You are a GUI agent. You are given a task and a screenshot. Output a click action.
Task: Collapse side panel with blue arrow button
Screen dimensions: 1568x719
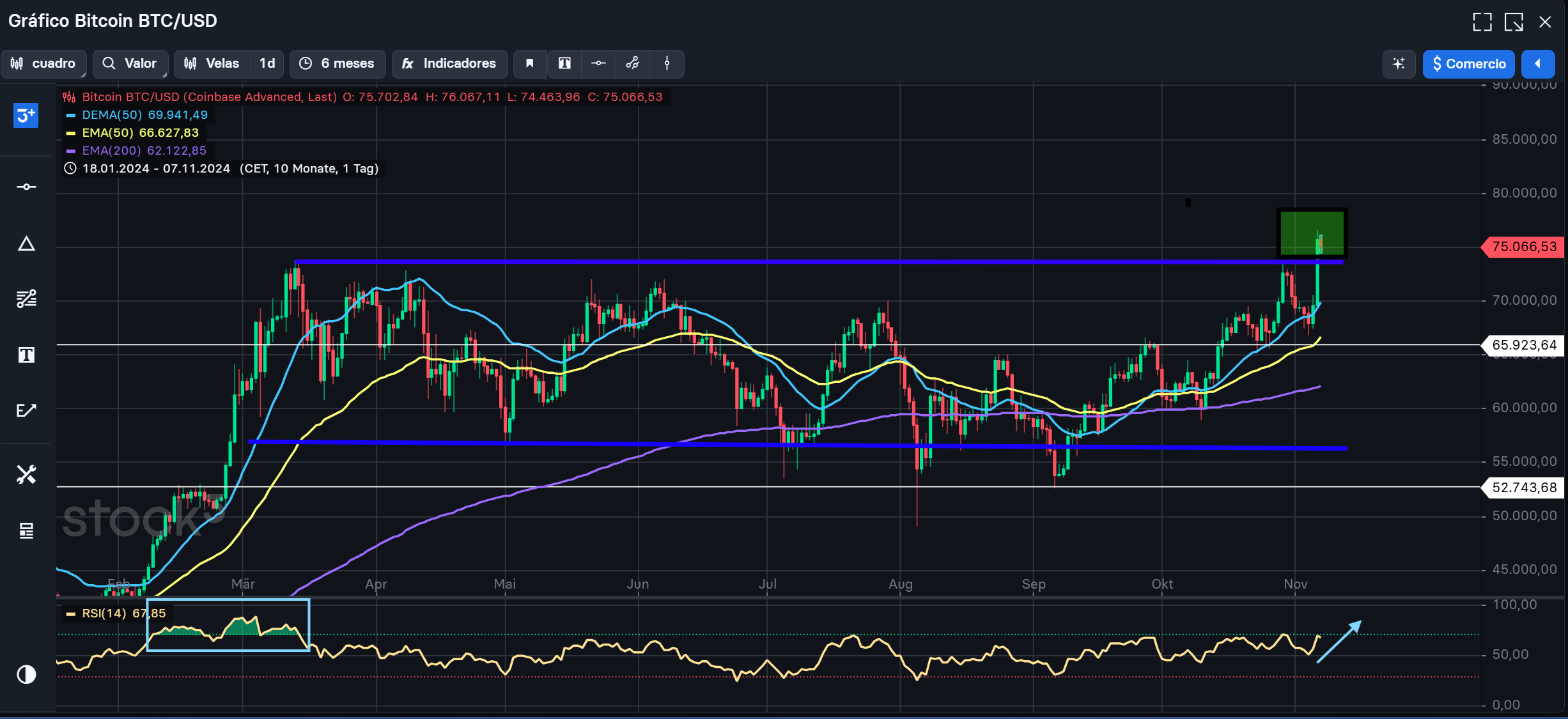pos(1538,63)
